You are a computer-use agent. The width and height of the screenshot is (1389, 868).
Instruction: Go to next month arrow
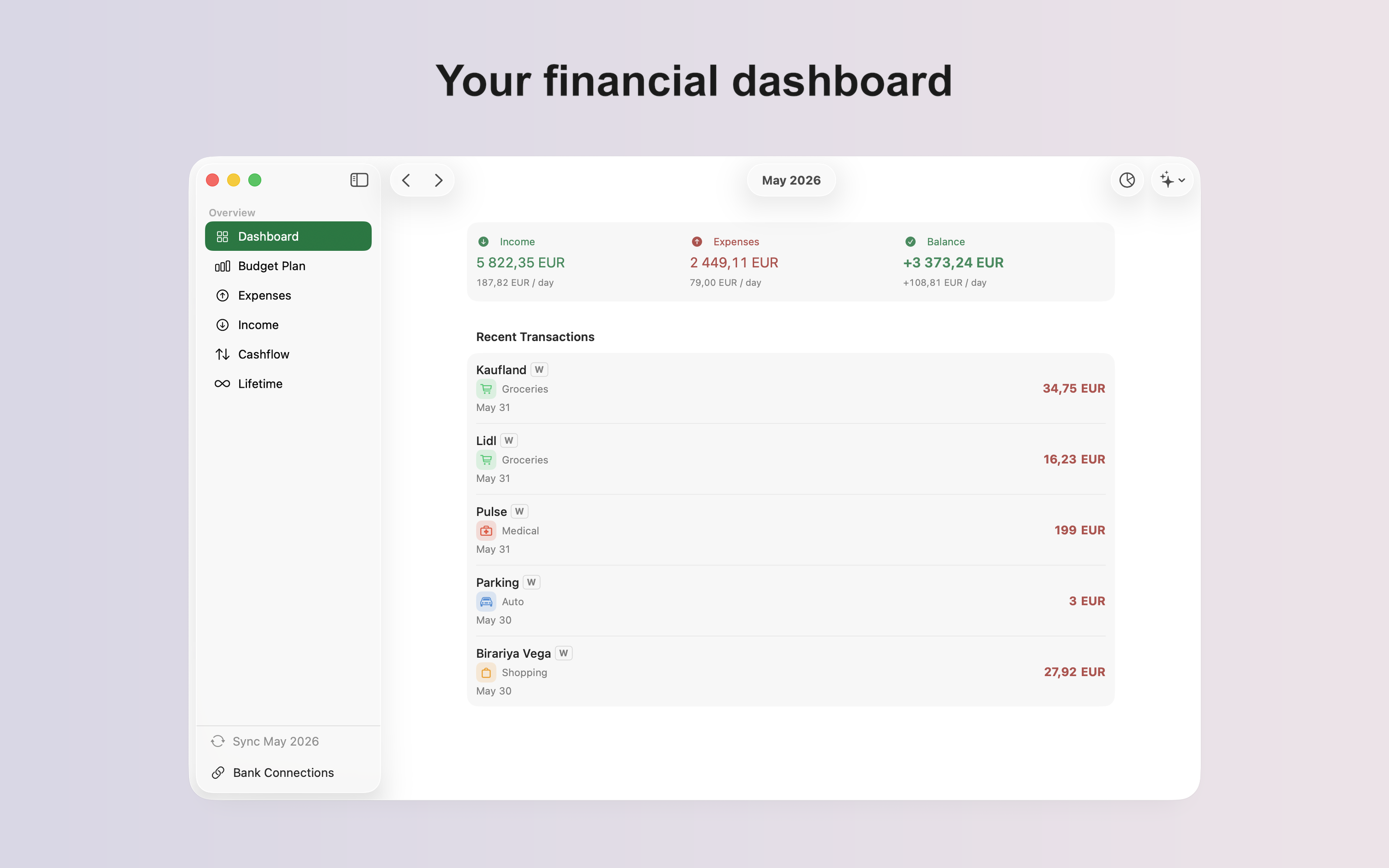tap(438, 180)
